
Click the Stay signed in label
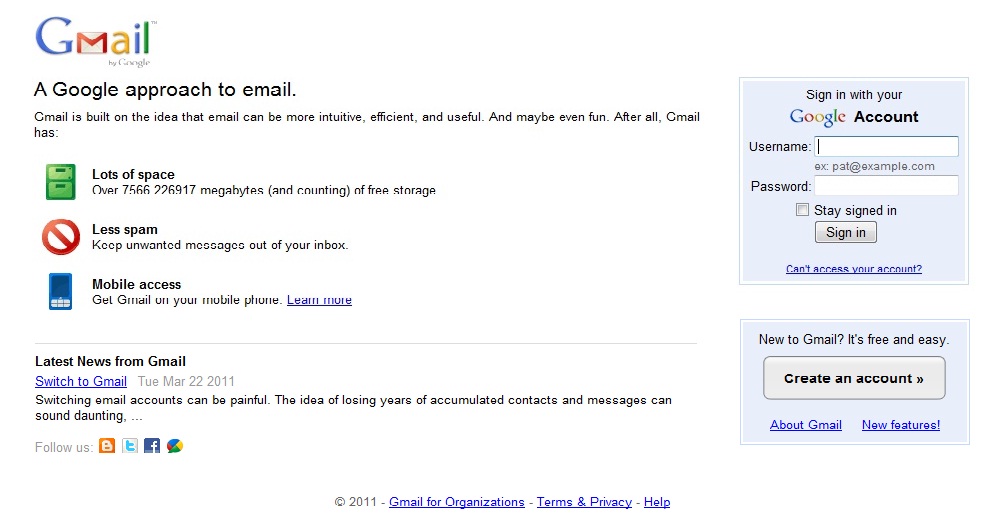point(855,210)
